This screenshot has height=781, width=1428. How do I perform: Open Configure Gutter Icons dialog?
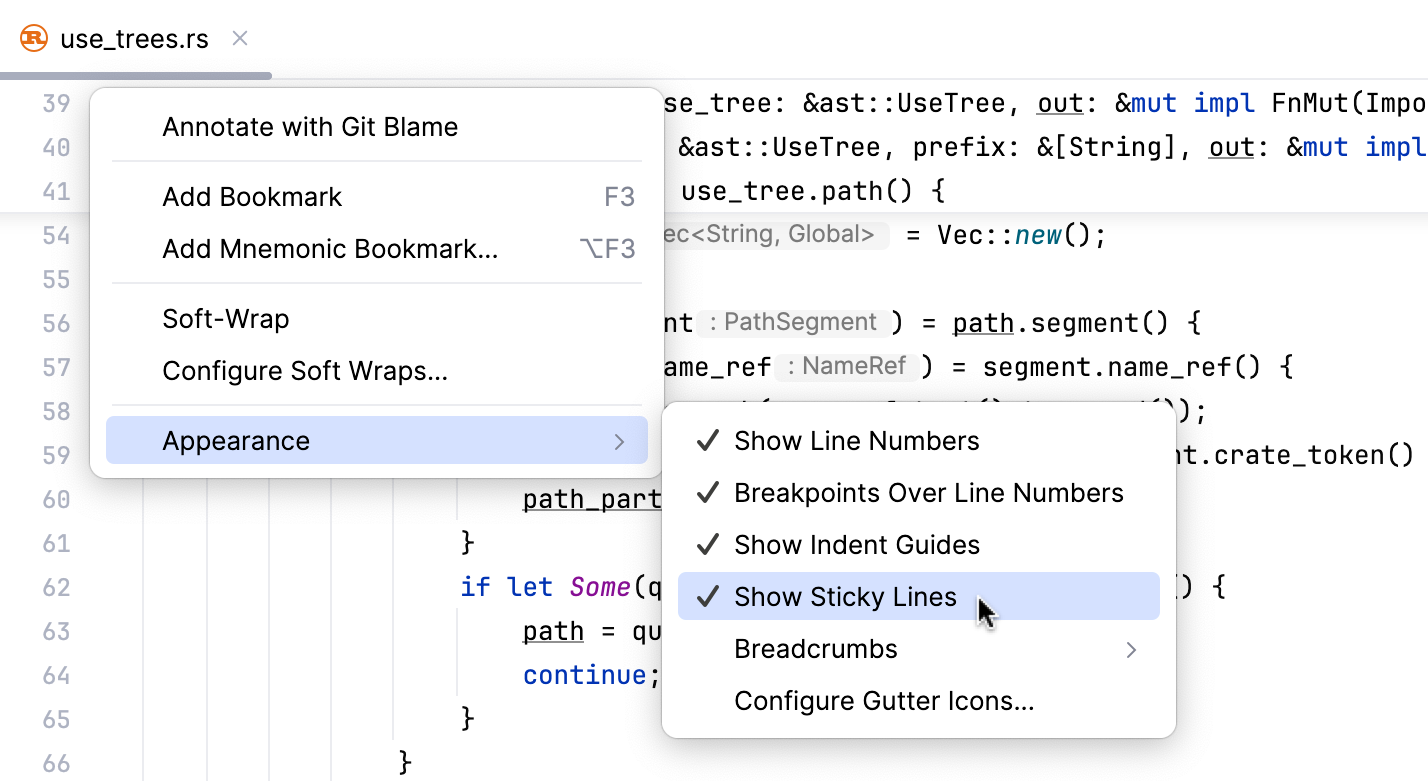pos(885,701)
